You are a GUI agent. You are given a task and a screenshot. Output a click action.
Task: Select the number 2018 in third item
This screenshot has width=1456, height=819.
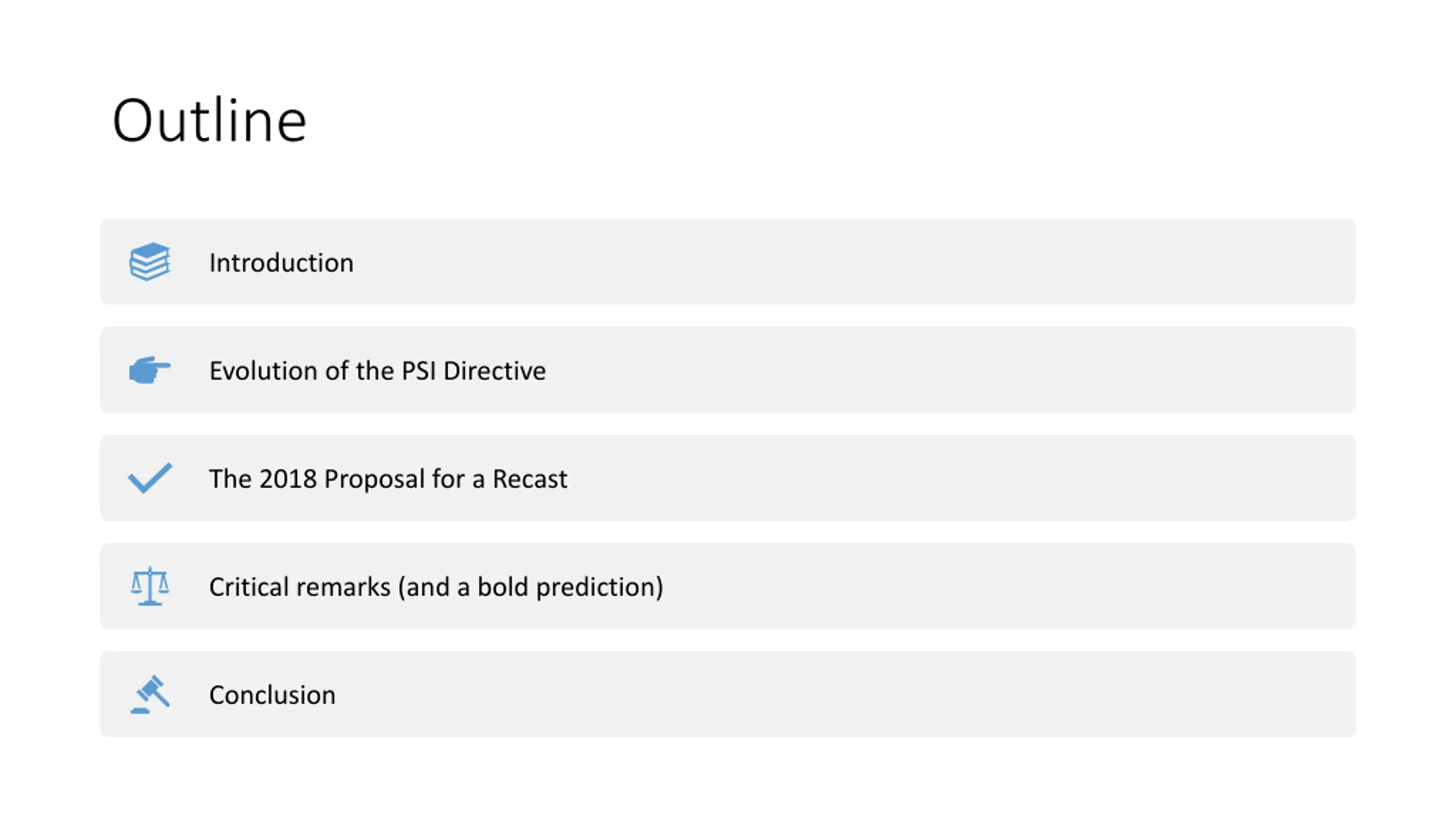(288, 479)
